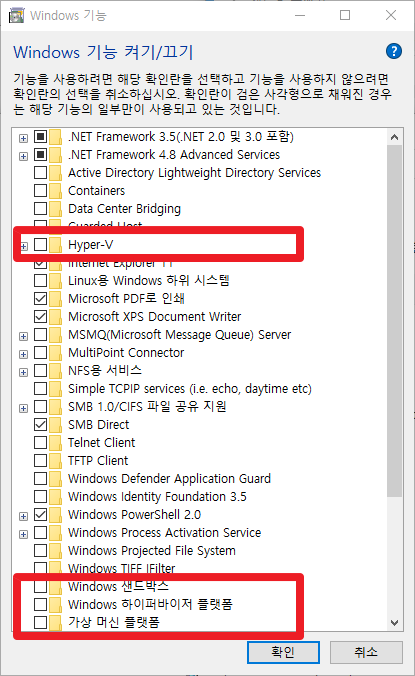Check Windows Defender Application Guard checkbox

click(41, 479)
